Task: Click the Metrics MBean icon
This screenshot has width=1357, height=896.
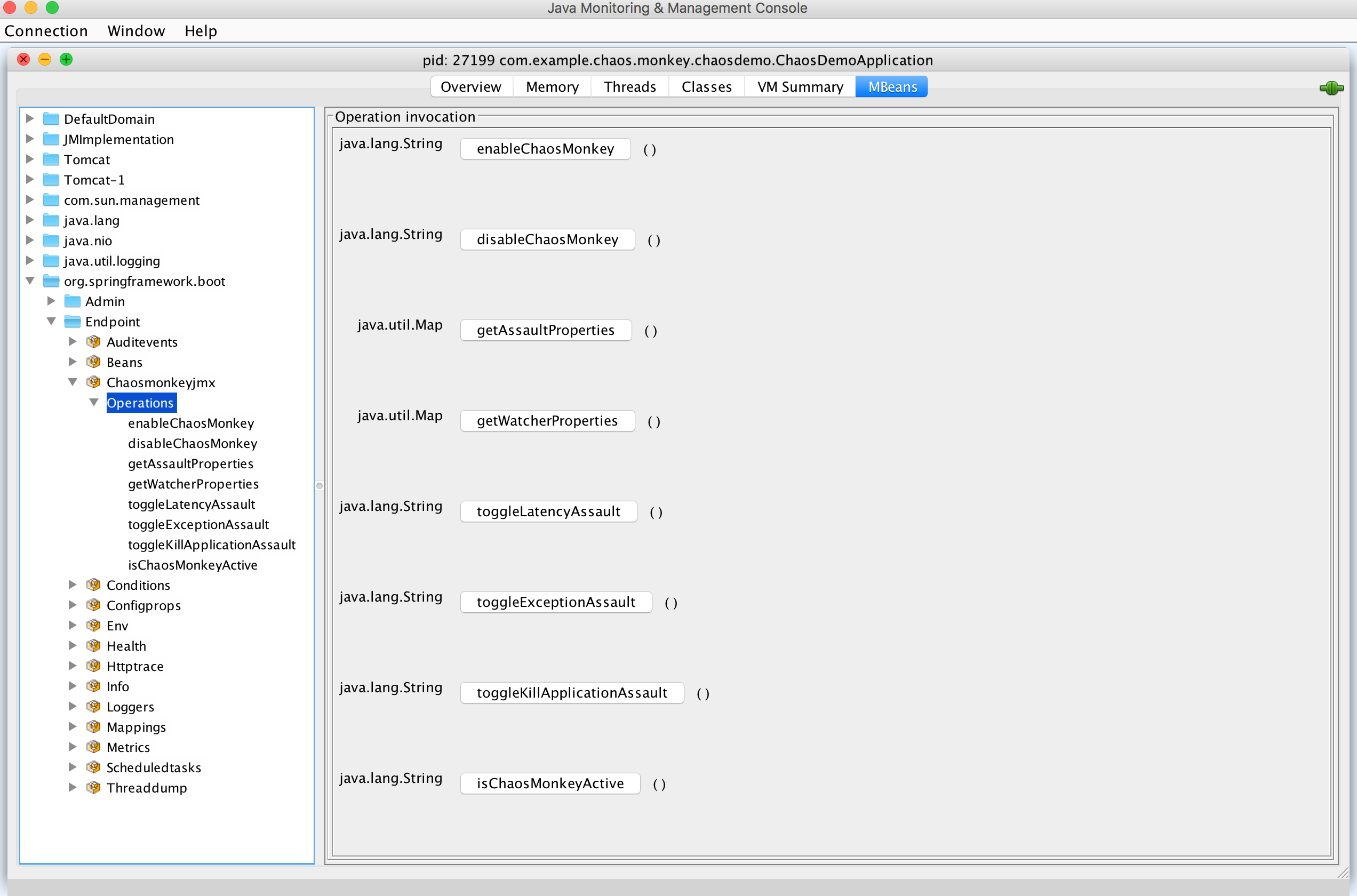Action: pyautogui.click(x=93, y=747)
